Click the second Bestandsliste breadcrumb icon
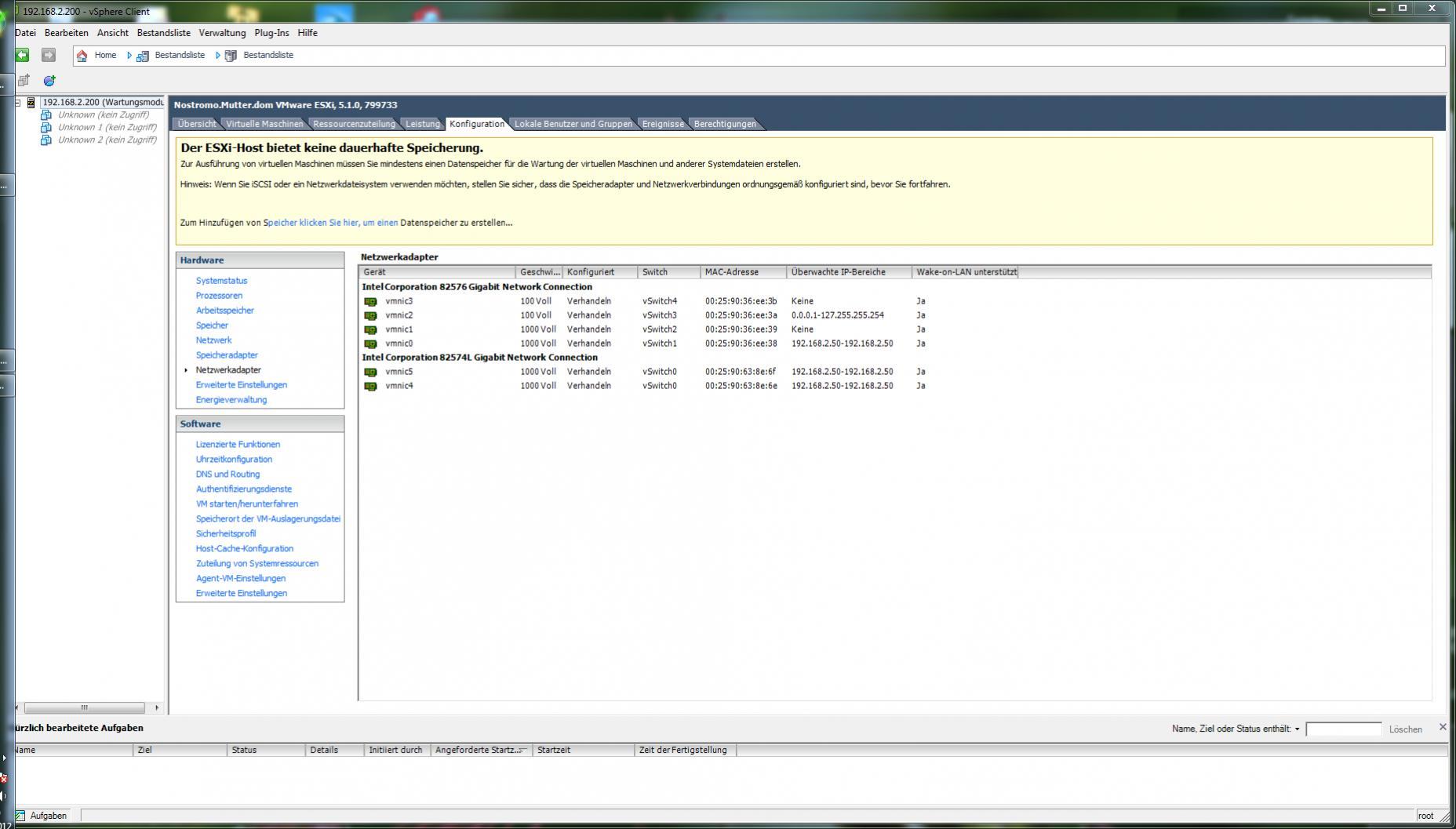The width and height of the screenshot is (1456, 829). pos(231,56)
